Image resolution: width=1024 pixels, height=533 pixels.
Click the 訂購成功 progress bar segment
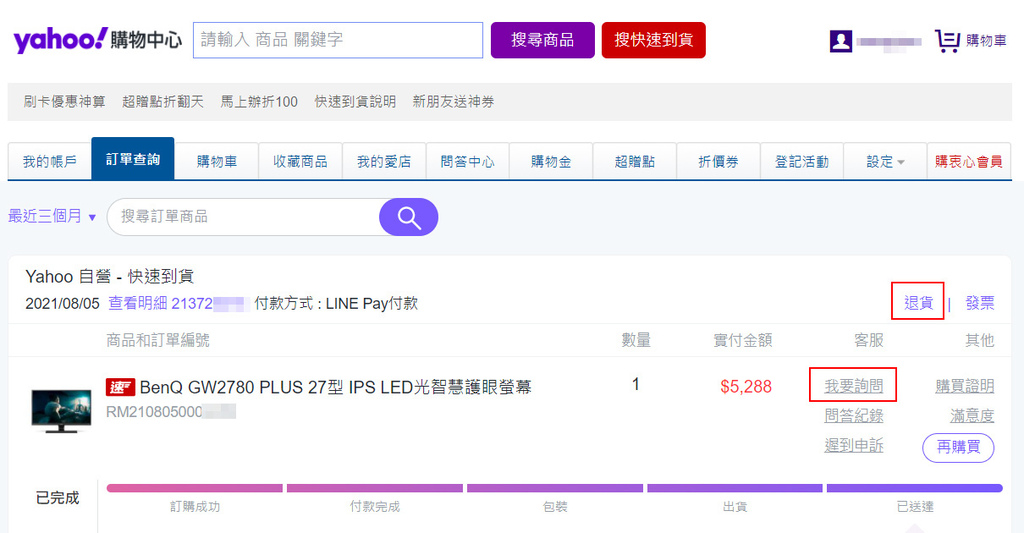[x=195, y=488]
